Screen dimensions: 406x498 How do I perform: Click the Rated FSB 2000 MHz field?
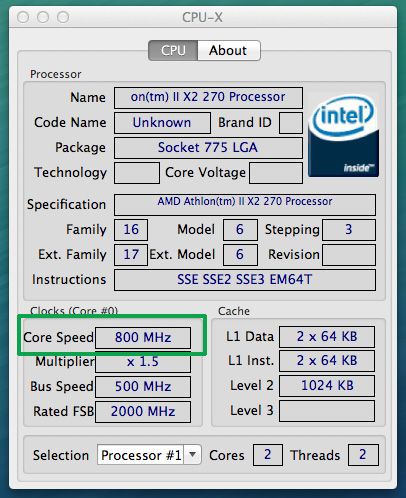143,412
